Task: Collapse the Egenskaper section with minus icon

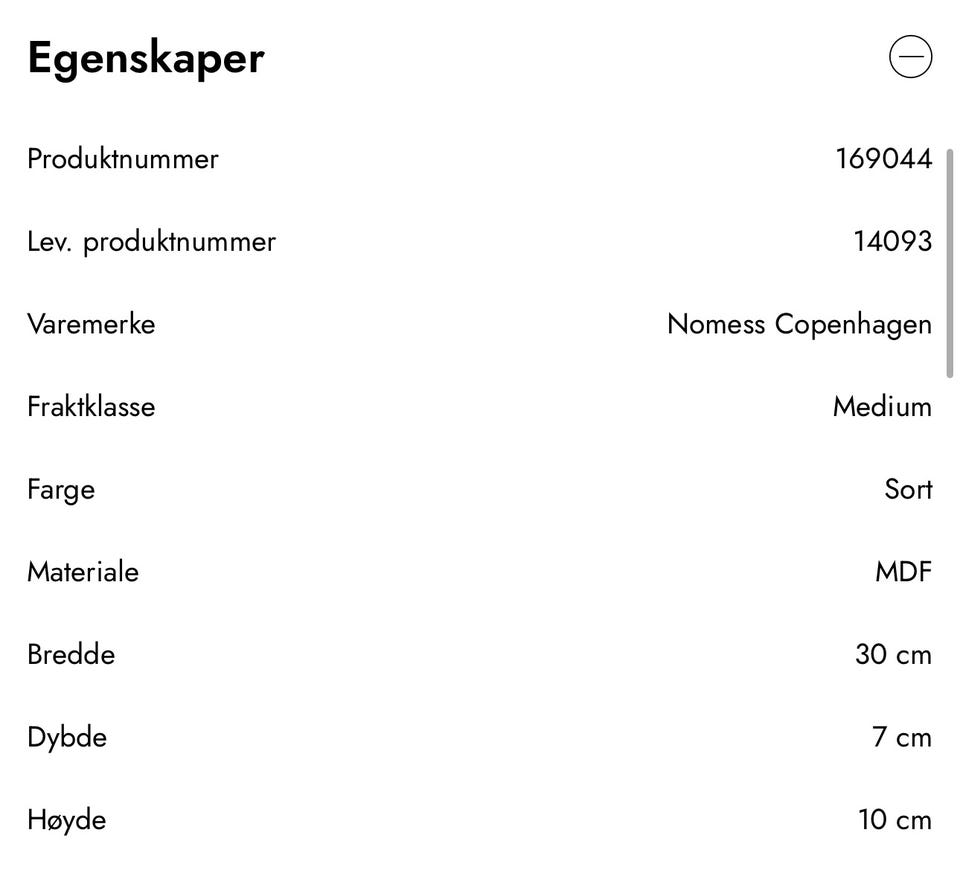Action: 910,57
